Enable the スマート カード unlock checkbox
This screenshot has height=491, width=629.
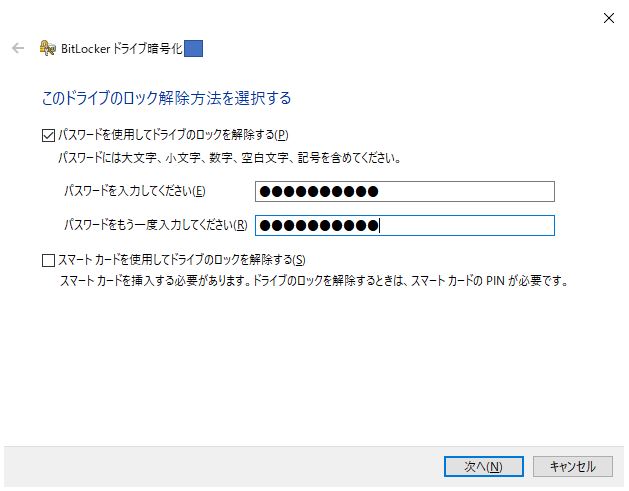tap(49, 260)
